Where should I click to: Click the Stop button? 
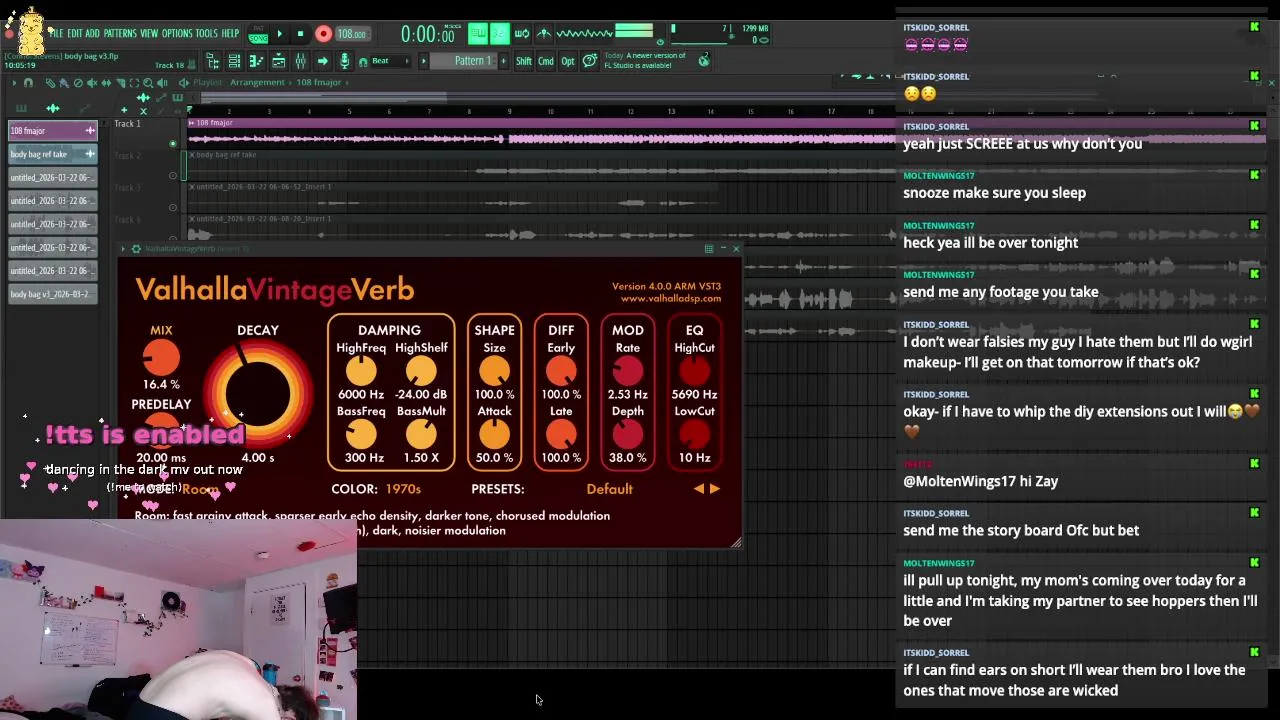coord(300,34)
